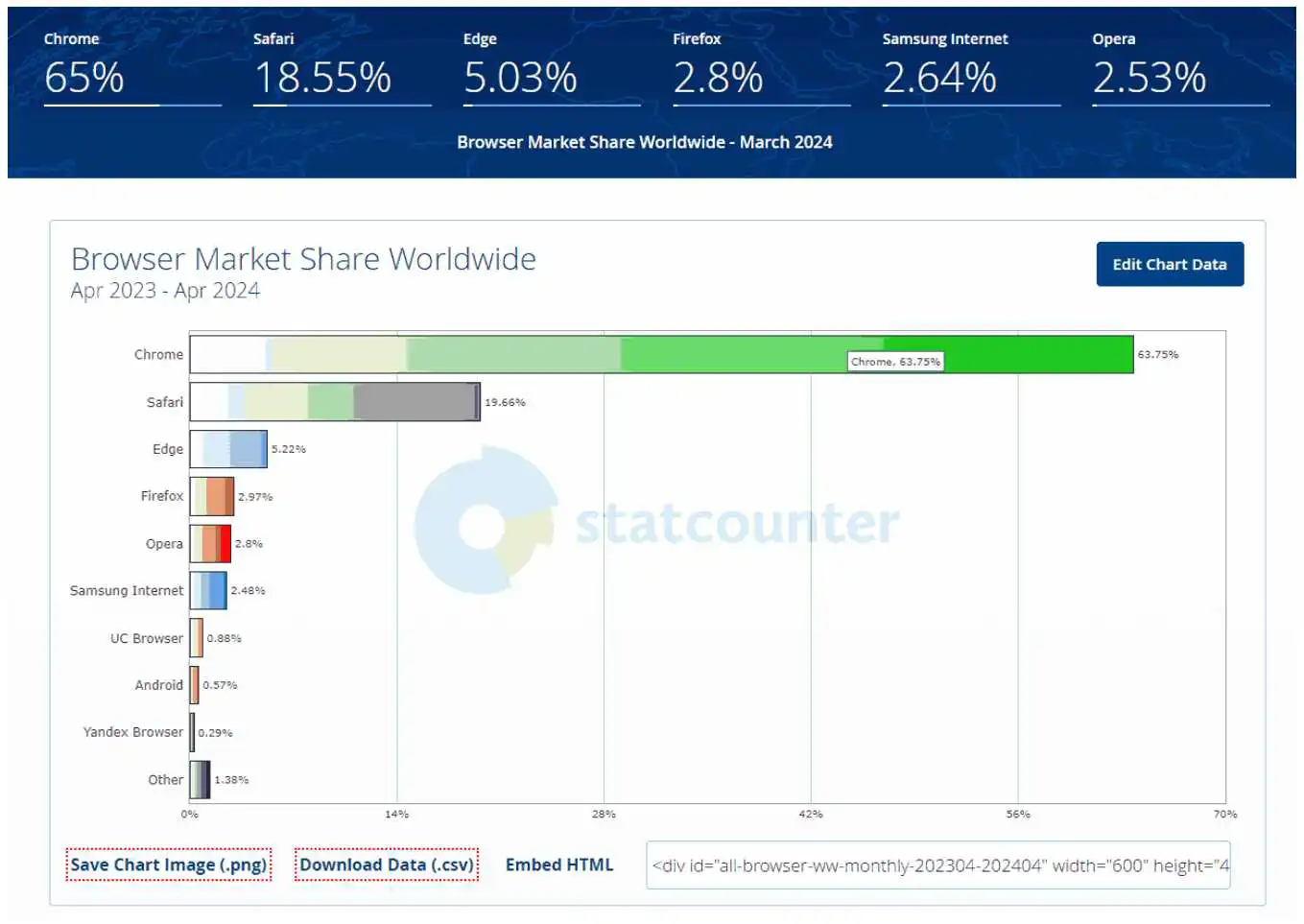Click inside the embed HTML code field
Image resolution: width=1304 pixels, height=924 pixels.
pyautogui.click(x=937, y=865)
